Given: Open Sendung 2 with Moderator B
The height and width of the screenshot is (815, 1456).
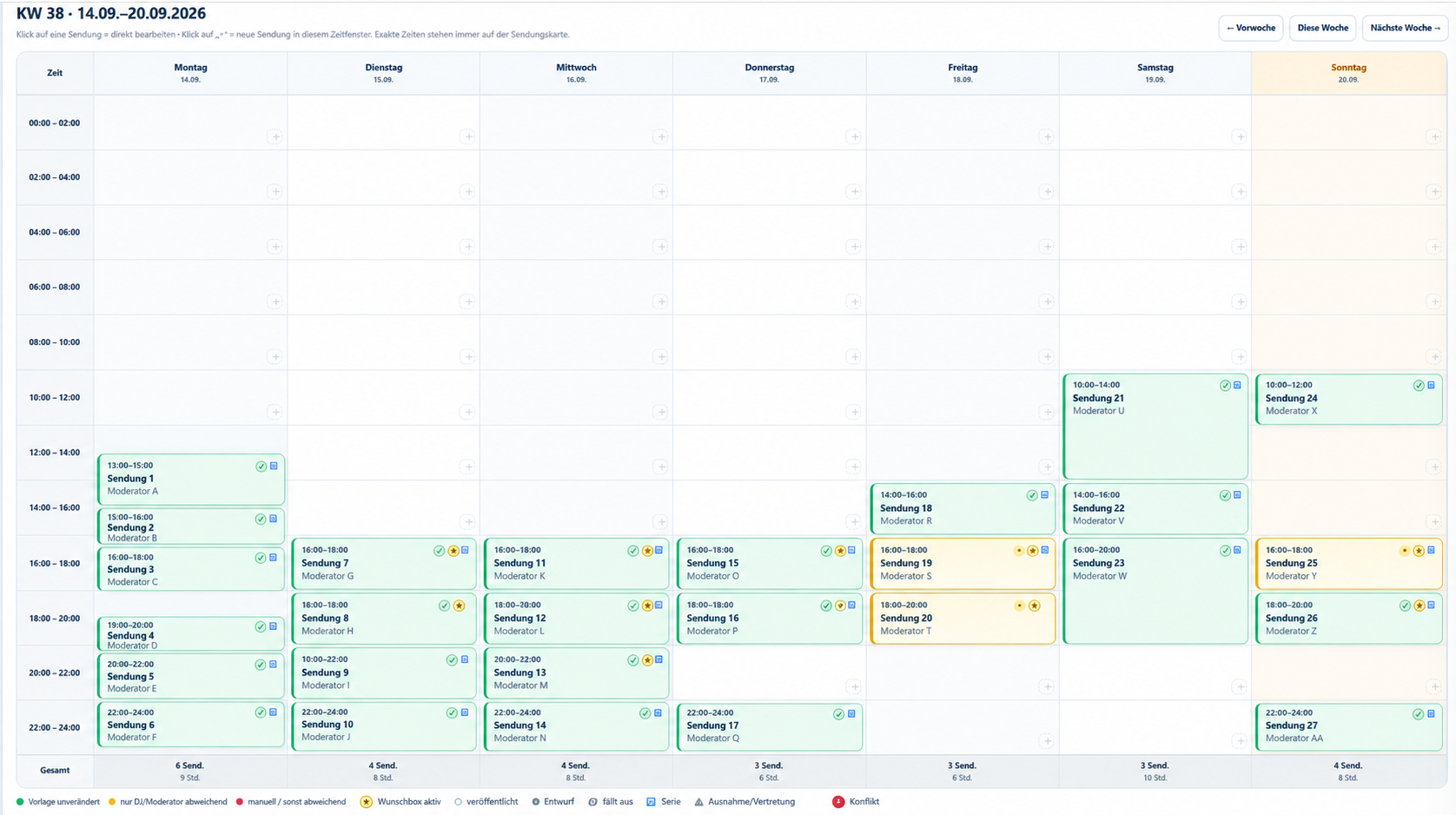Looking at the screenshot, I should tap(191, 527).
